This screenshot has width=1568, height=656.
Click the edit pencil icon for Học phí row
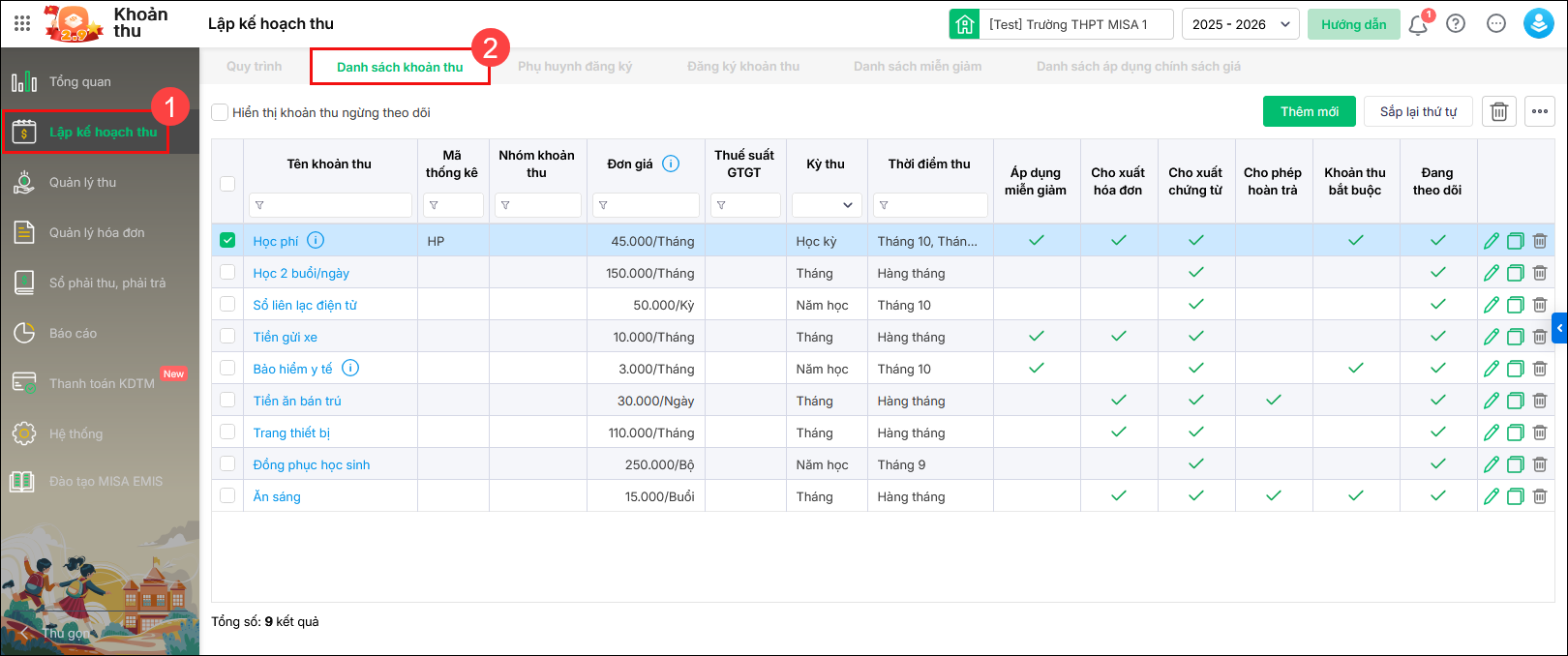point(1492,241)
